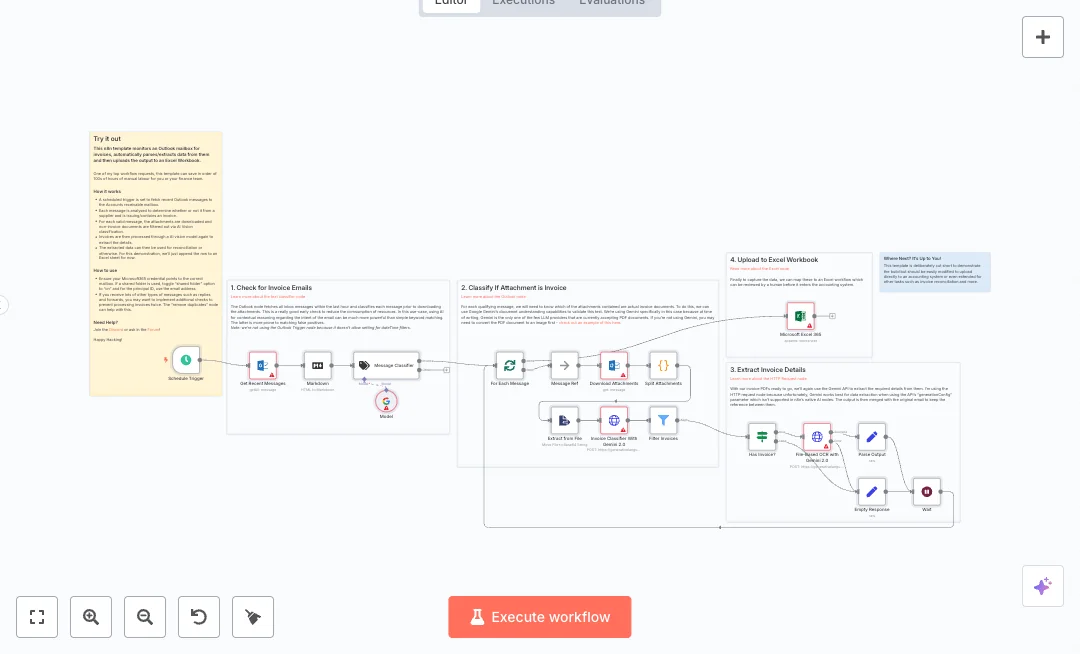Select the Parse Output edit node

pos(872,437)
